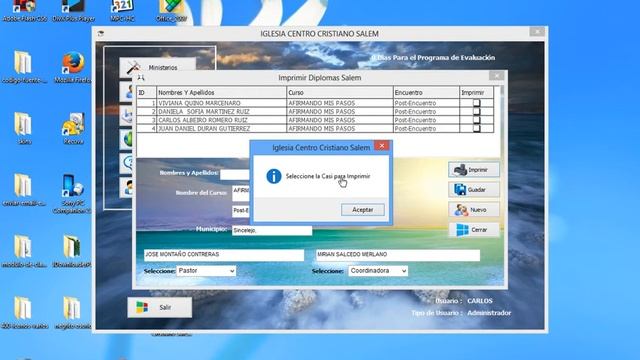Open the Mozilla Firefox desktop shortcut
The image size is (640, 360).
point(73,67)
